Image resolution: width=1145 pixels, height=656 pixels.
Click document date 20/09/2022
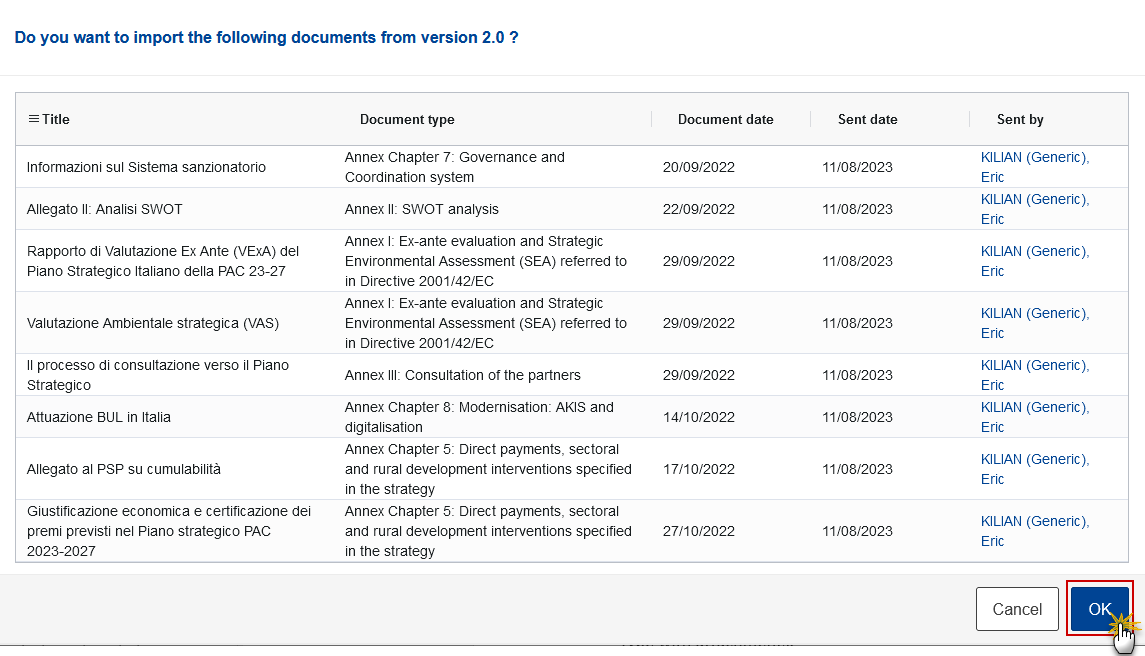coord(698,167)
